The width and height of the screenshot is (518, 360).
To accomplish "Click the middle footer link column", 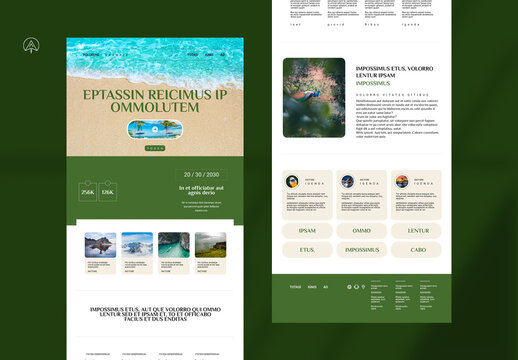I will pyautogui.click(x=404, y=295).
